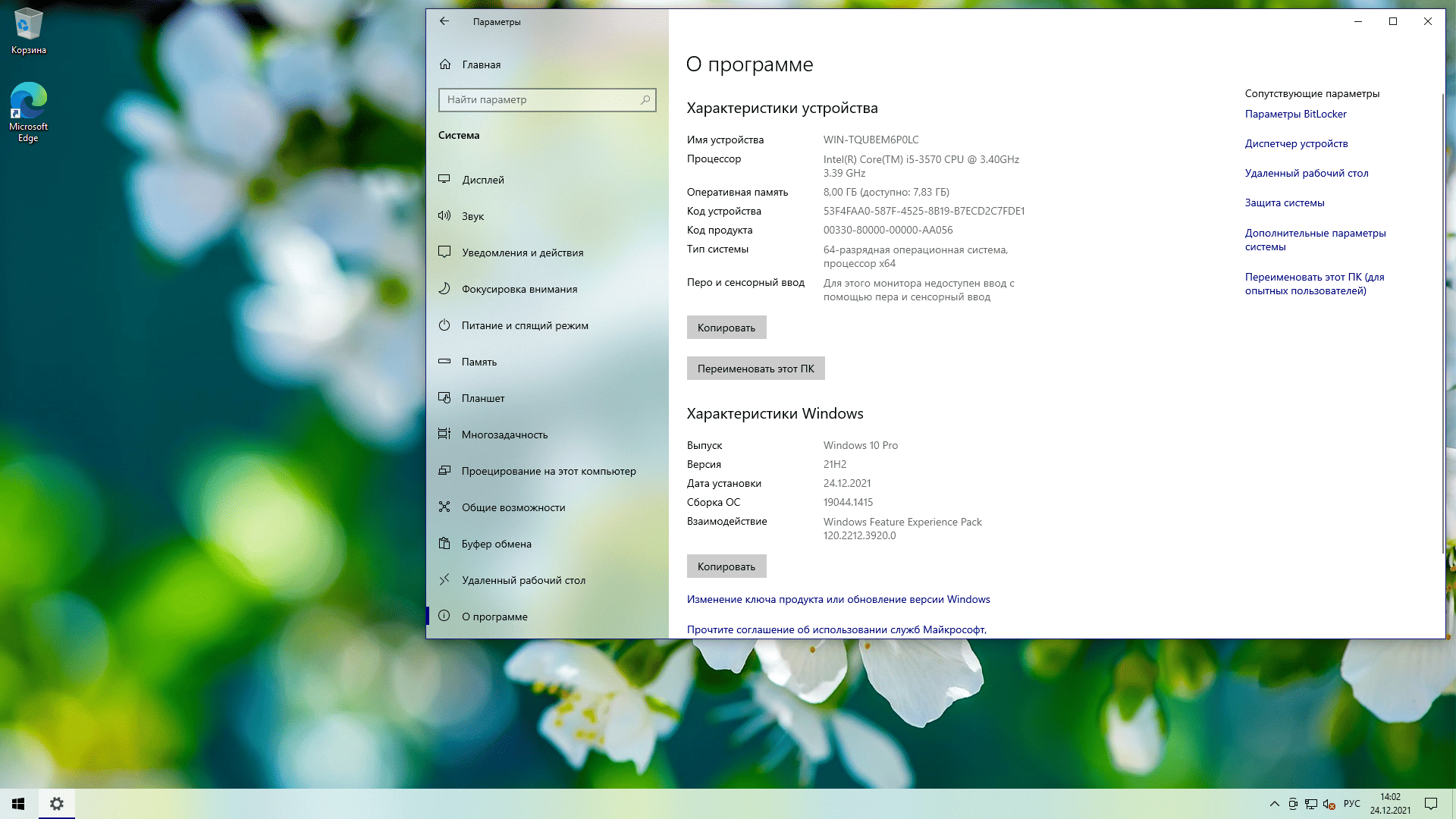Viewport: 1456px width, 819px height.
Task: Click the OS build value 19044.1415
Action: (848, 502)
